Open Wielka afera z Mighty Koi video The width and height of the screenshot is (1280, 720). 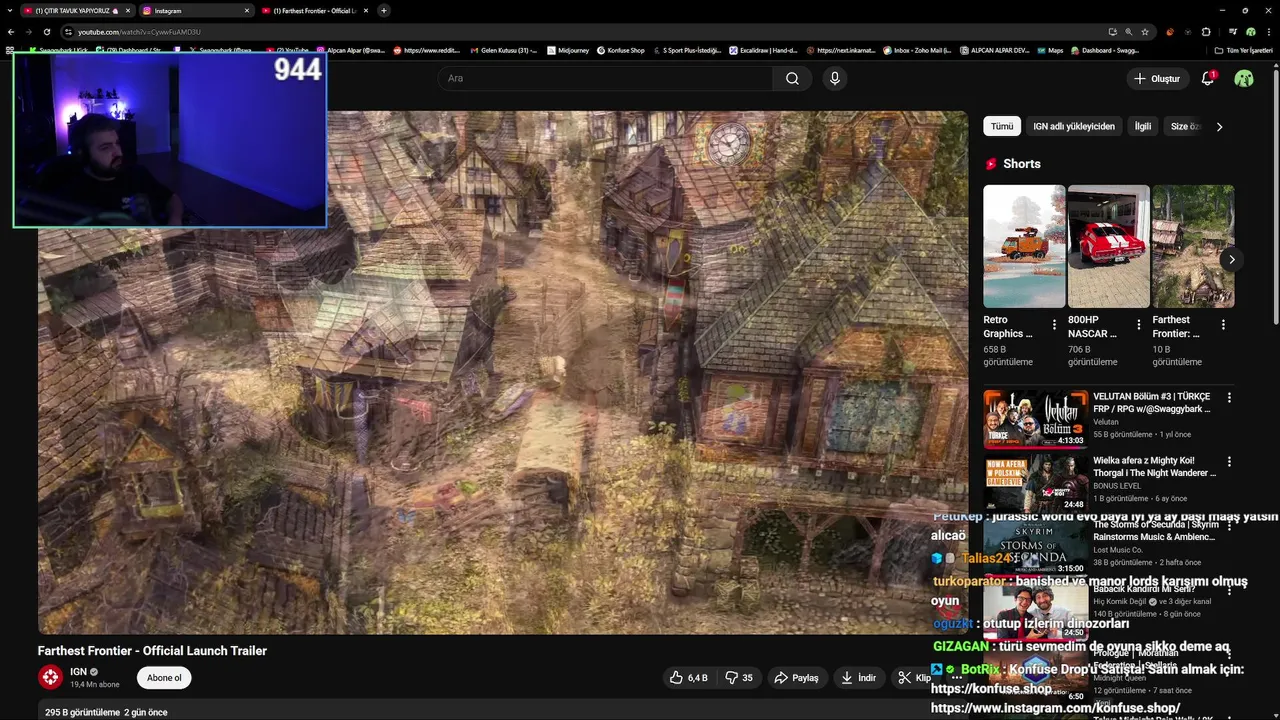pyautogui.click(x=1036, y=483)
